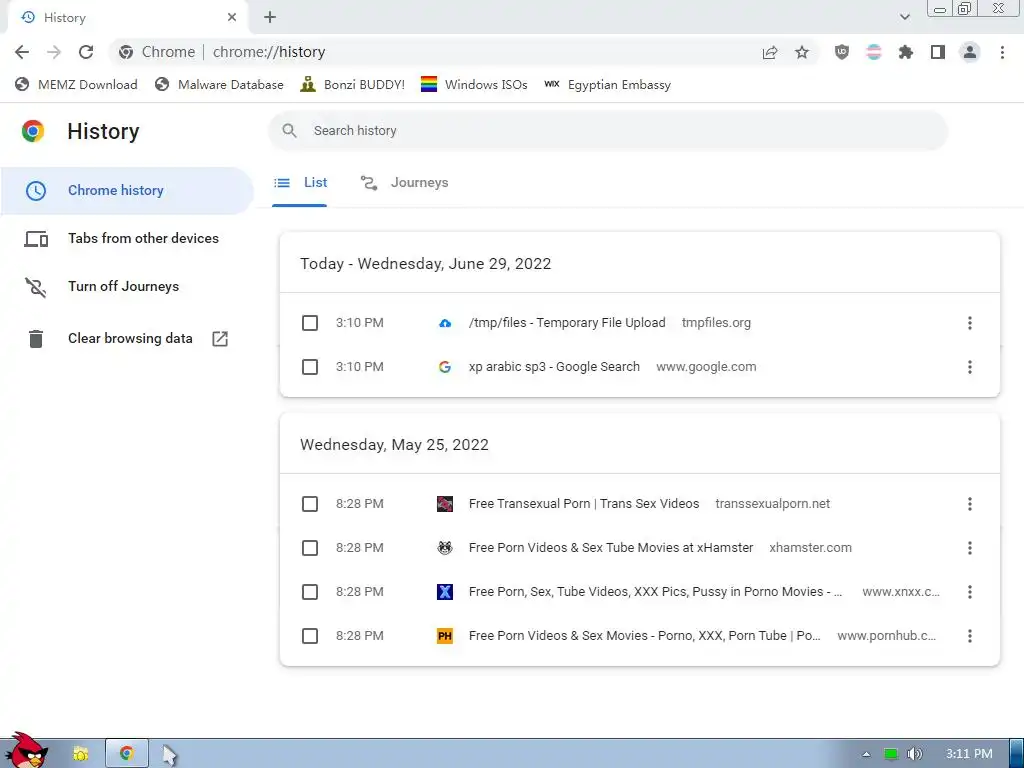
Task: Open /tmp/files - Temporary File Upload link
Action: pos(567,323)
